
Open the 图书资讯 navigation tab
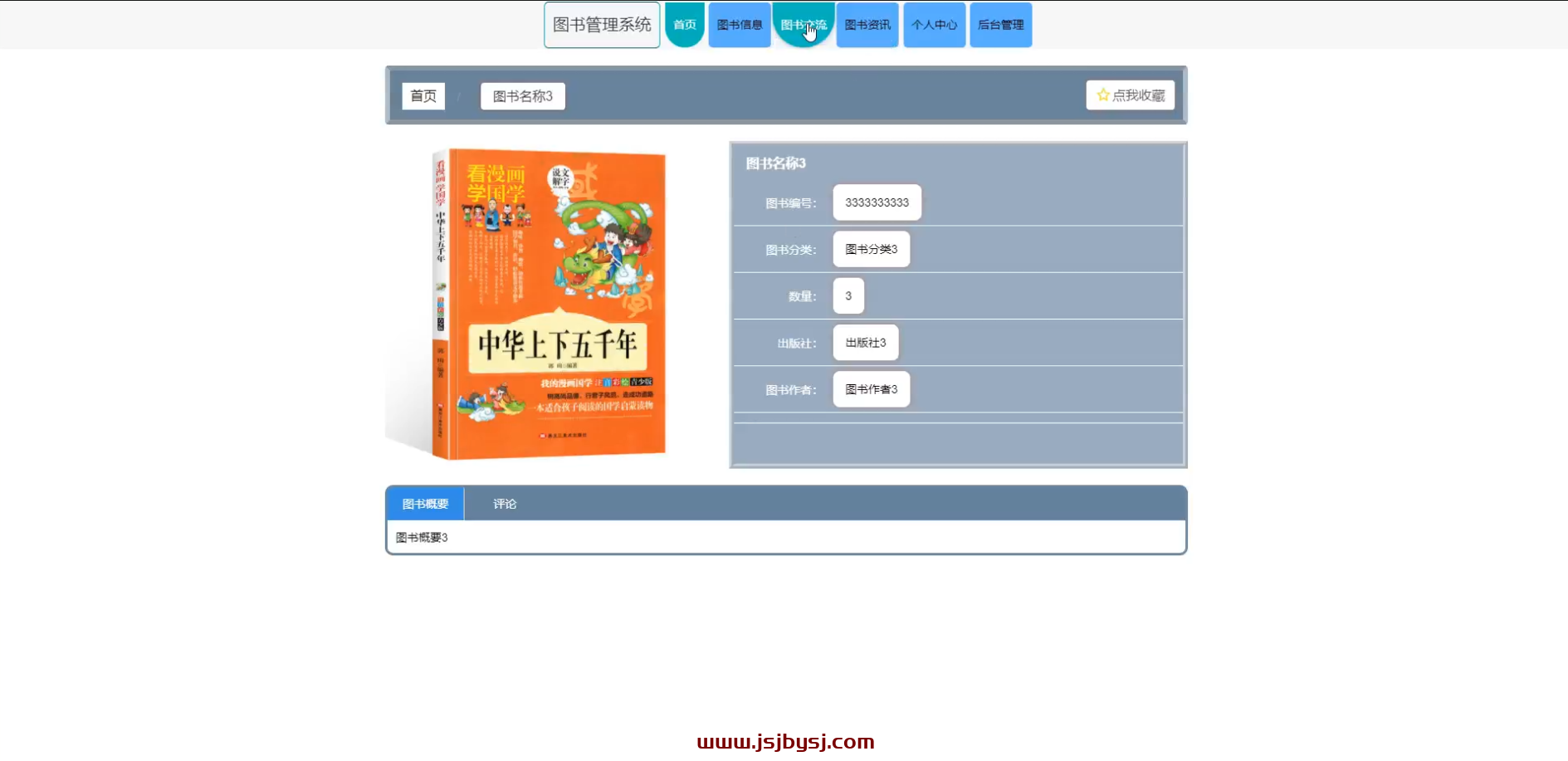click(867, 25)
